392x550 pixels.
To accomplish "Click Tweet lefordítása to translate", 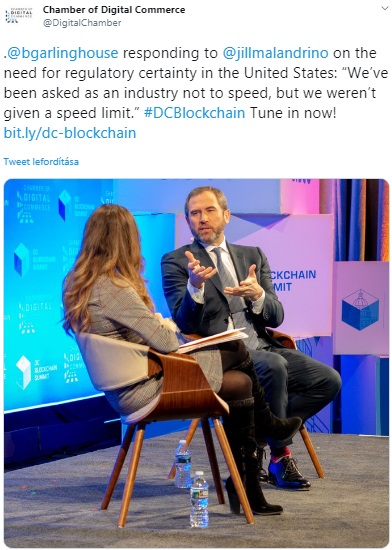I will pos(41,162).
